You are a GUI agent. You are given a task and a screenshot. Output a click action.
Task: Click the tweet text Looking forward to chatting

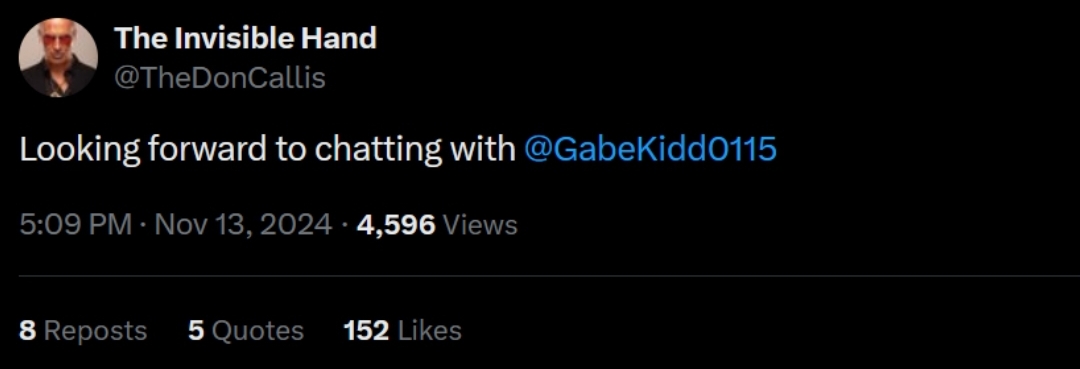click(231, 150)
